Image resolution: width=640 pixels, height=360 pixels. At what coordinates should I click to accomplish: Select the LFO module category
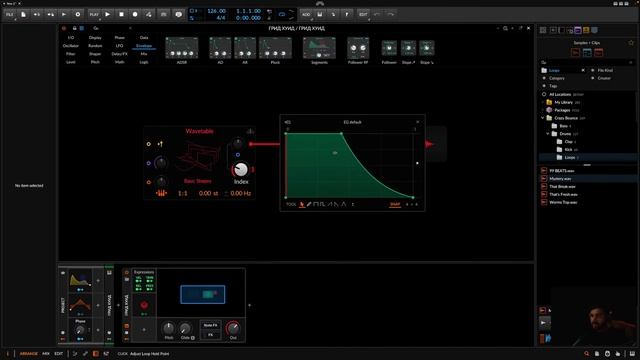(119, 46)
